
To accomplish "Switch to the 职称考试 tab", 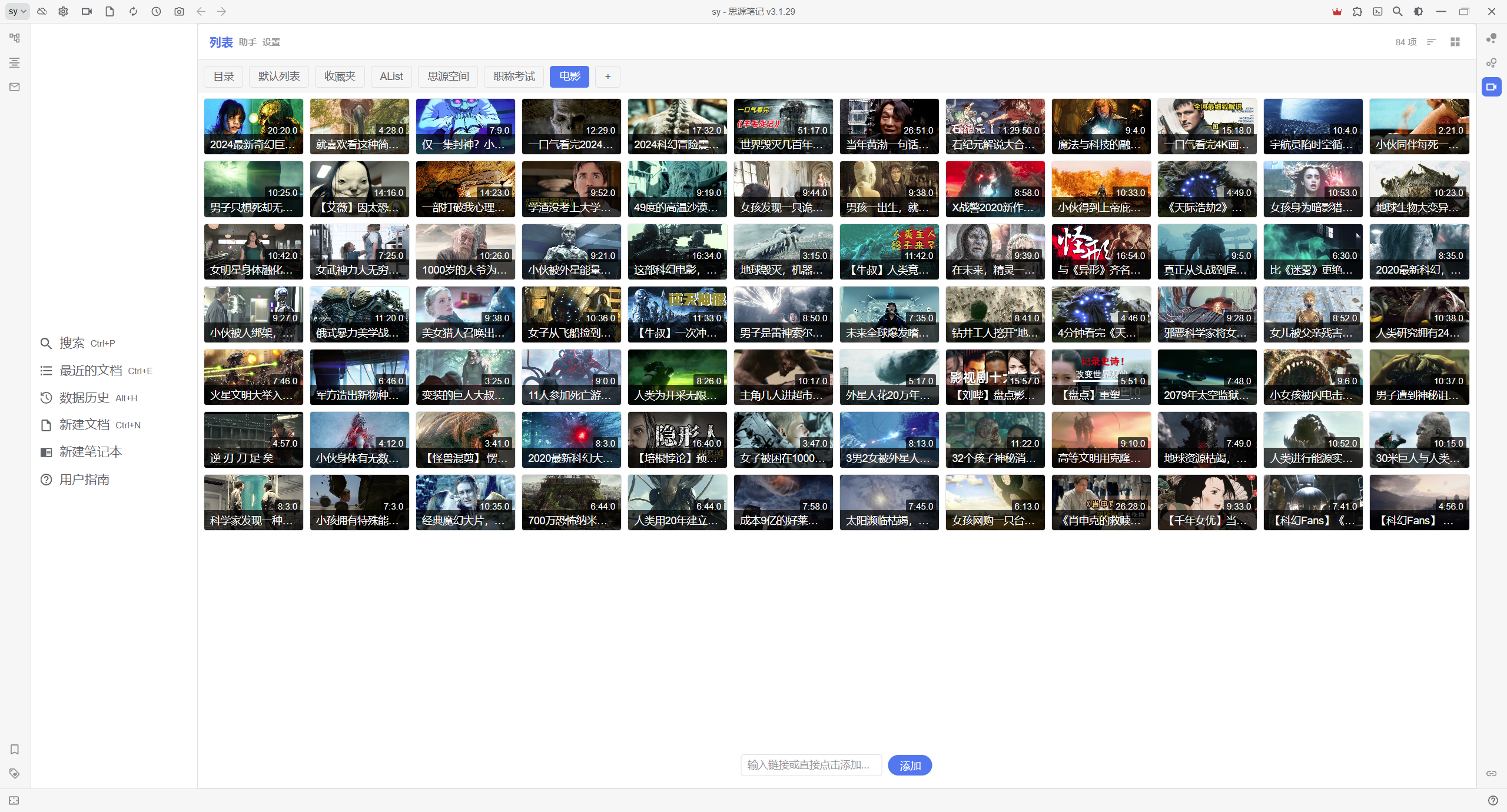I will (514, 76).
